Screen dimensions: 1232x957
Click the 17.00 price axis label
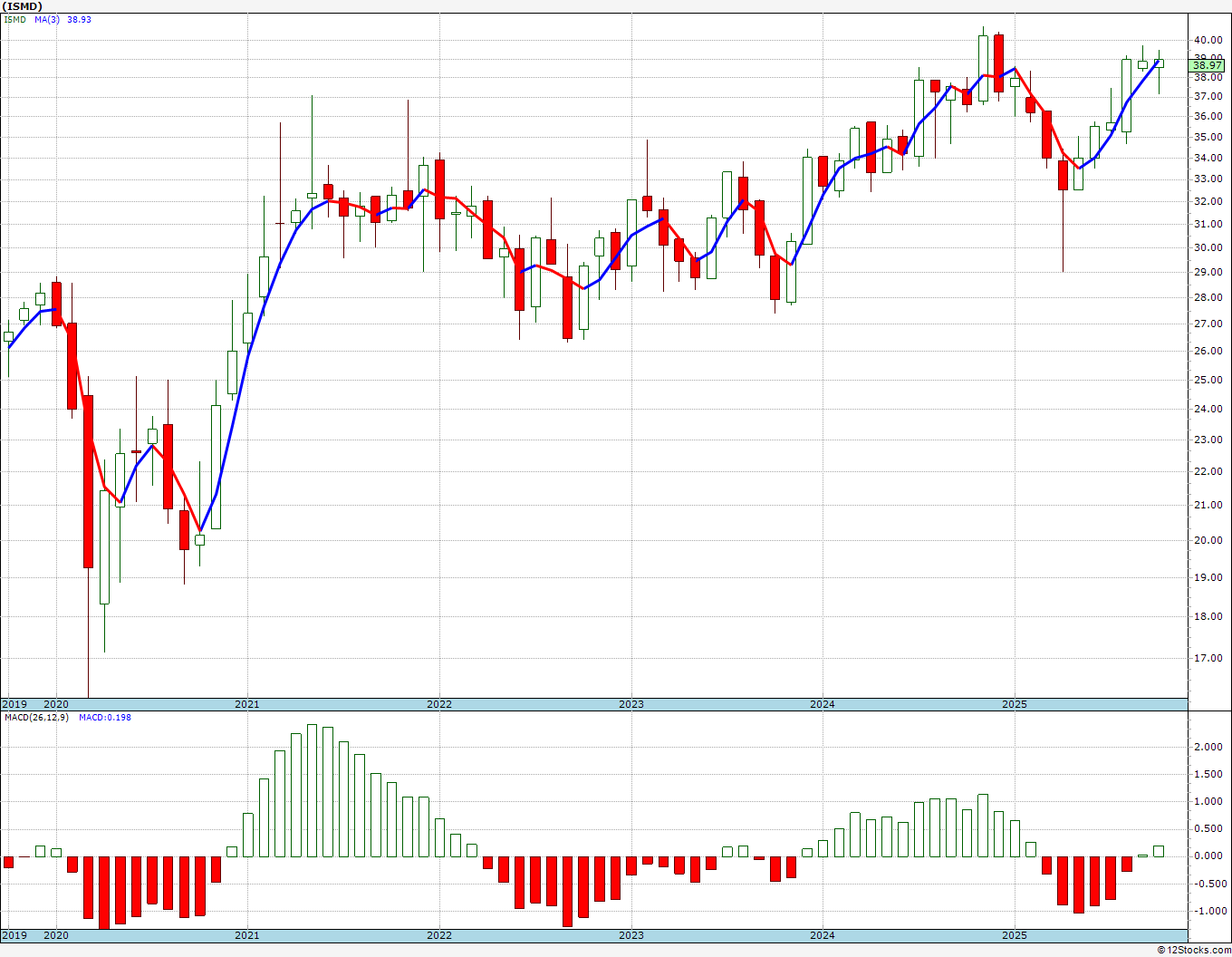pyautogui.click(x=1208, y=658)
